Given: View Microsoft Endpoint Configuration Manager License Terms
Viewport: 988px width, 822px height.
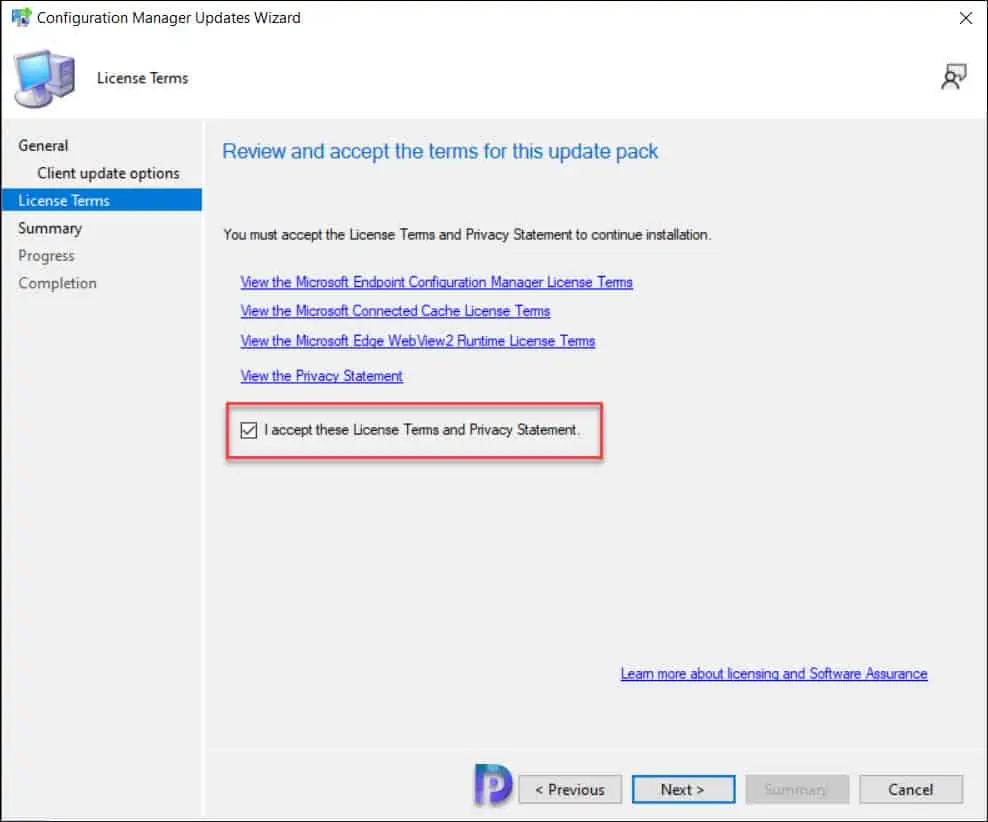Looking at the screenshot, I should pos(436,282).
